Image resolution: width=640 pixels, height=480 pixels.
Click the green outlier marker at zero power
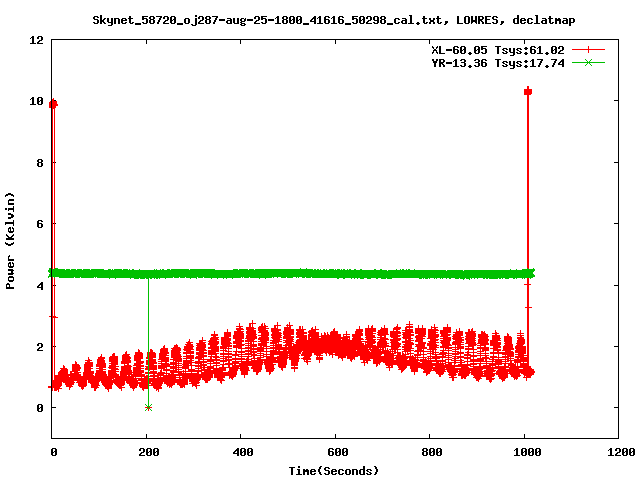click(148, 407)
